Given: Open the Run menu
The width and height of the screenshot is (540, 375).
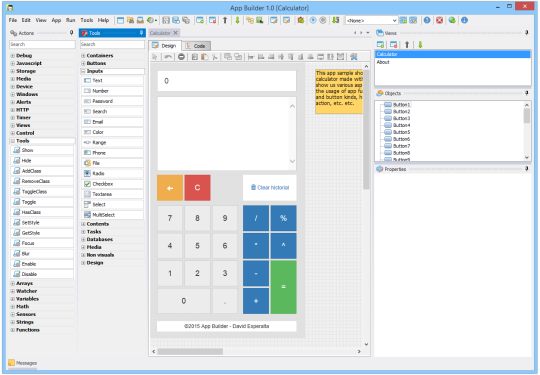Looking at the screenshot, I should pos(71,20).
